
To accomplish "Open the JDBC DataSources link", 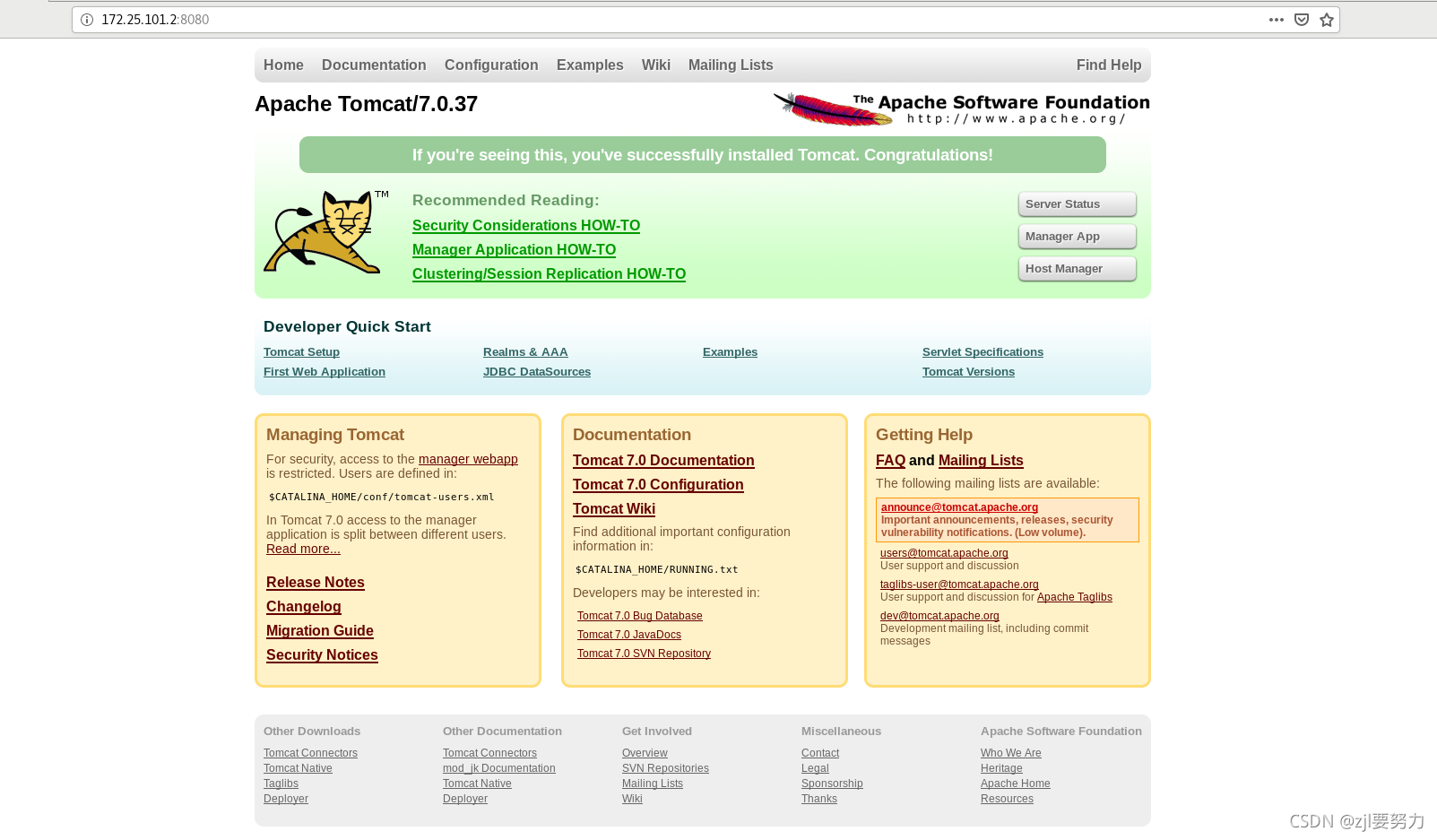I will (x=537, y=372).
